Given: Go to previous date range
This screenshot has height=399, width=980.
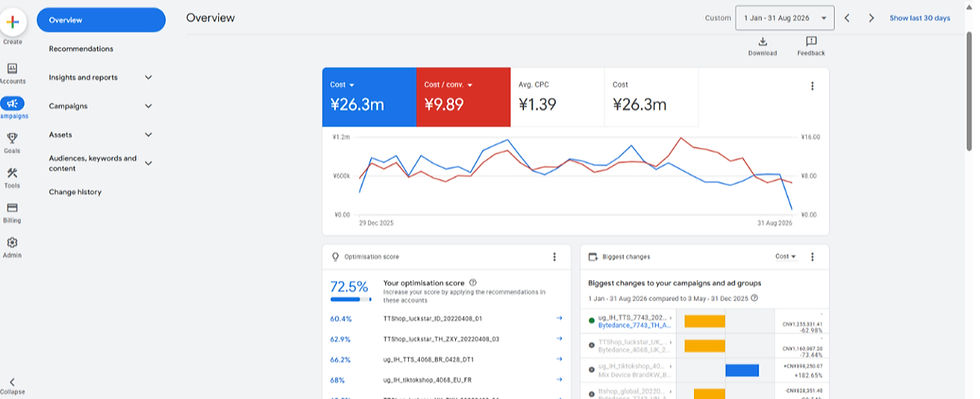Looking at the screenshot, I should pos(848,18).
